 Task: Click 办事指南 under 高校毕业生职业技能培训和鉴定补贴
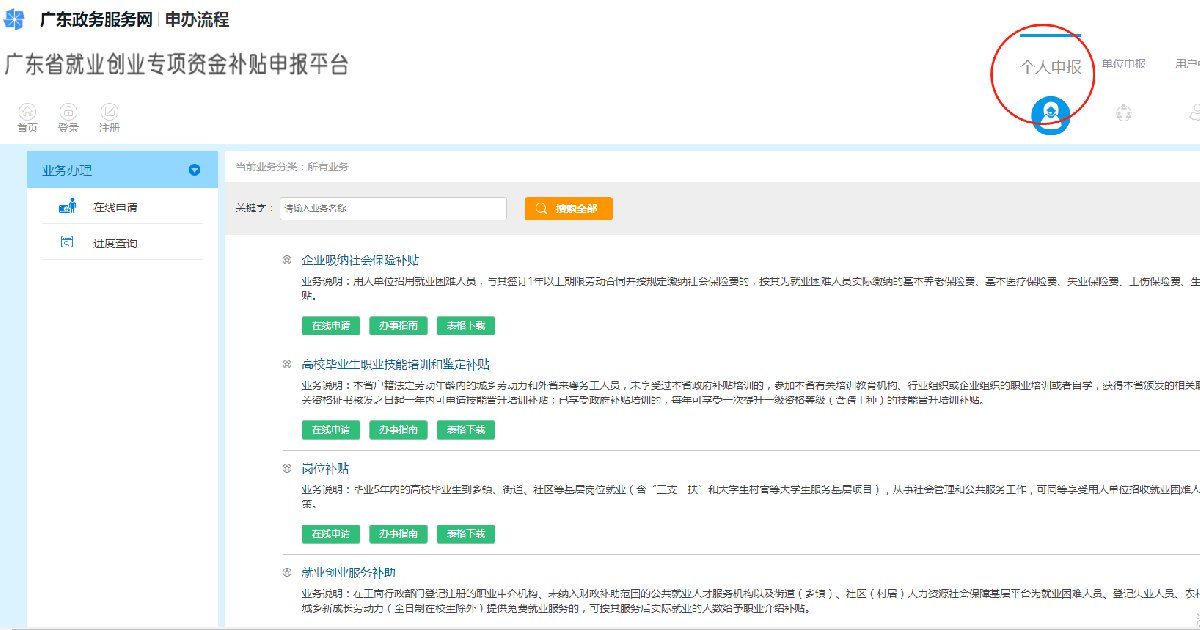[x=398, y=430]
